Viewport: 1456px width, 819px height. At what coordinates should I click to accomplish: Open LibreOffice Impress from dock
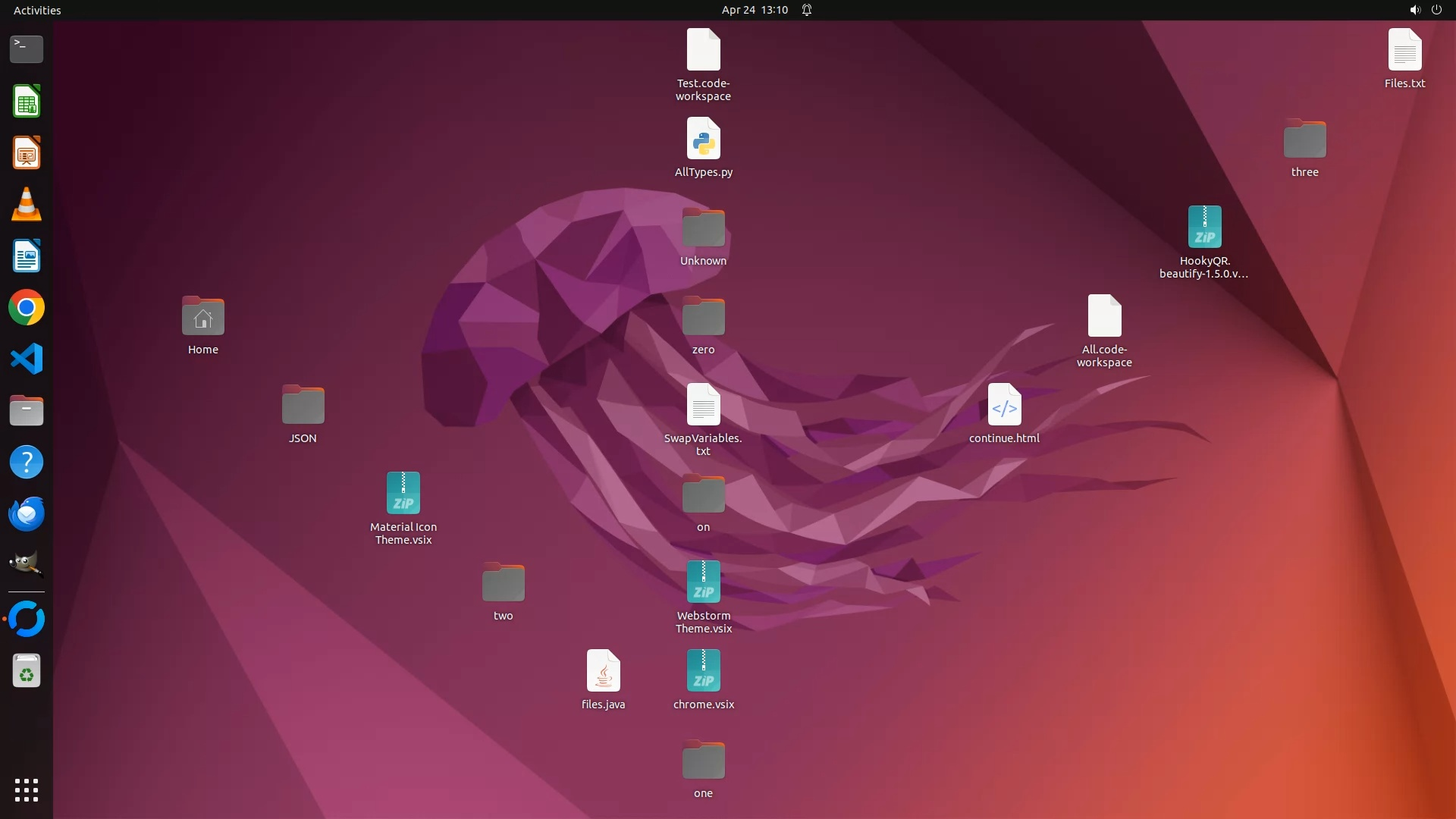tap(27, 153)
